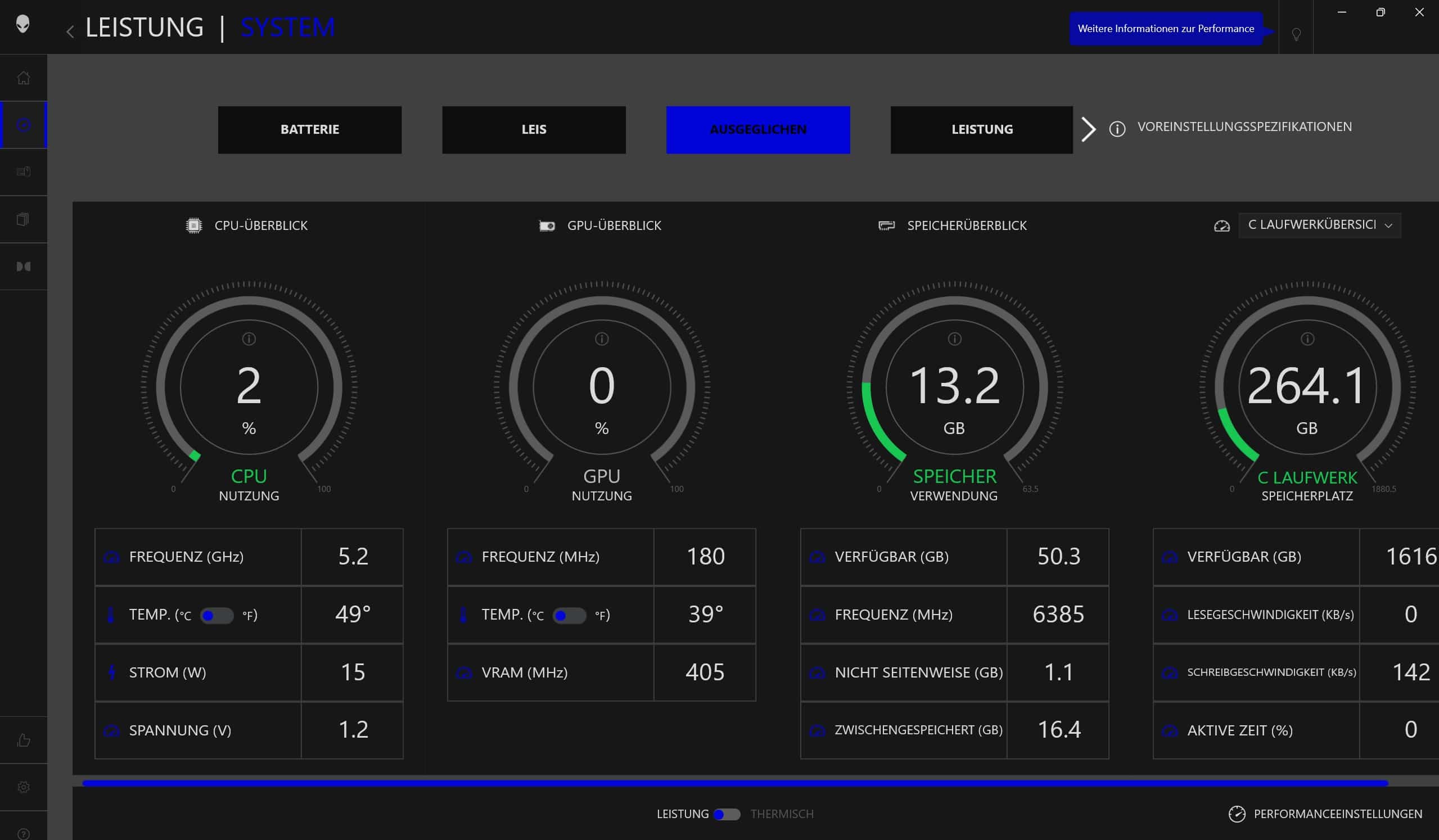The height and width of the screenshot is (840, 1439).
Task: Toggle CPU temperature unit to Fahrenheit
Action: point(217,615)
